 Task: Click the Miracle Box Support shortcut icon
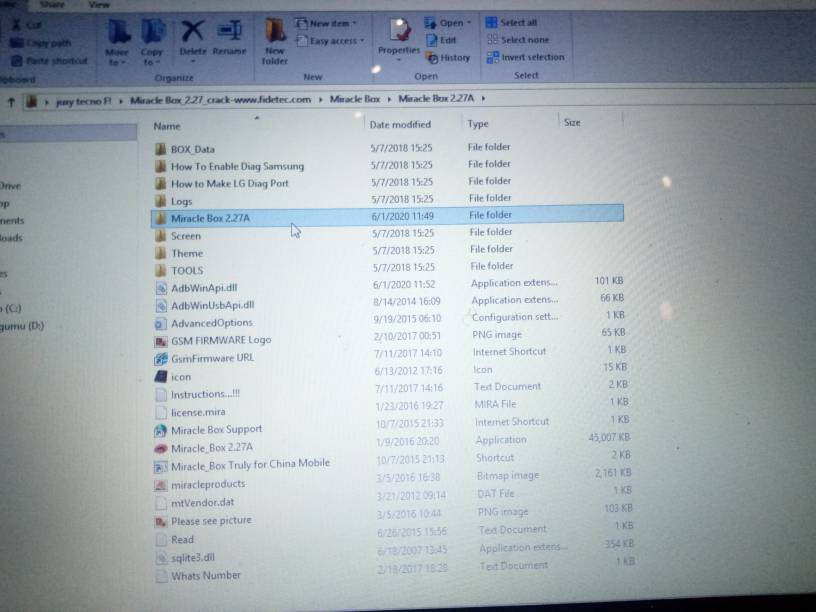[x=160, y=430]
